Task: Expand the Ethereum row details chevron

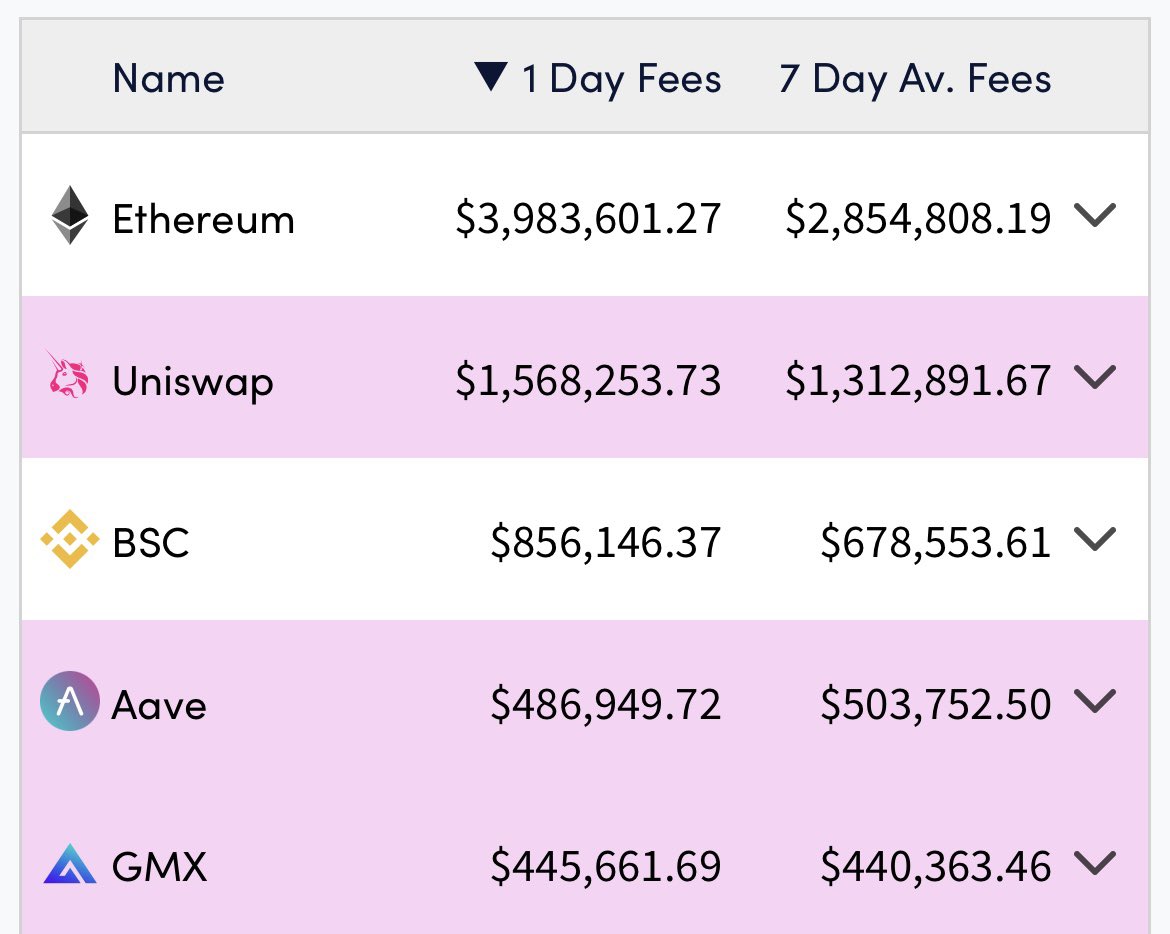Action: tap(1095, 215)
